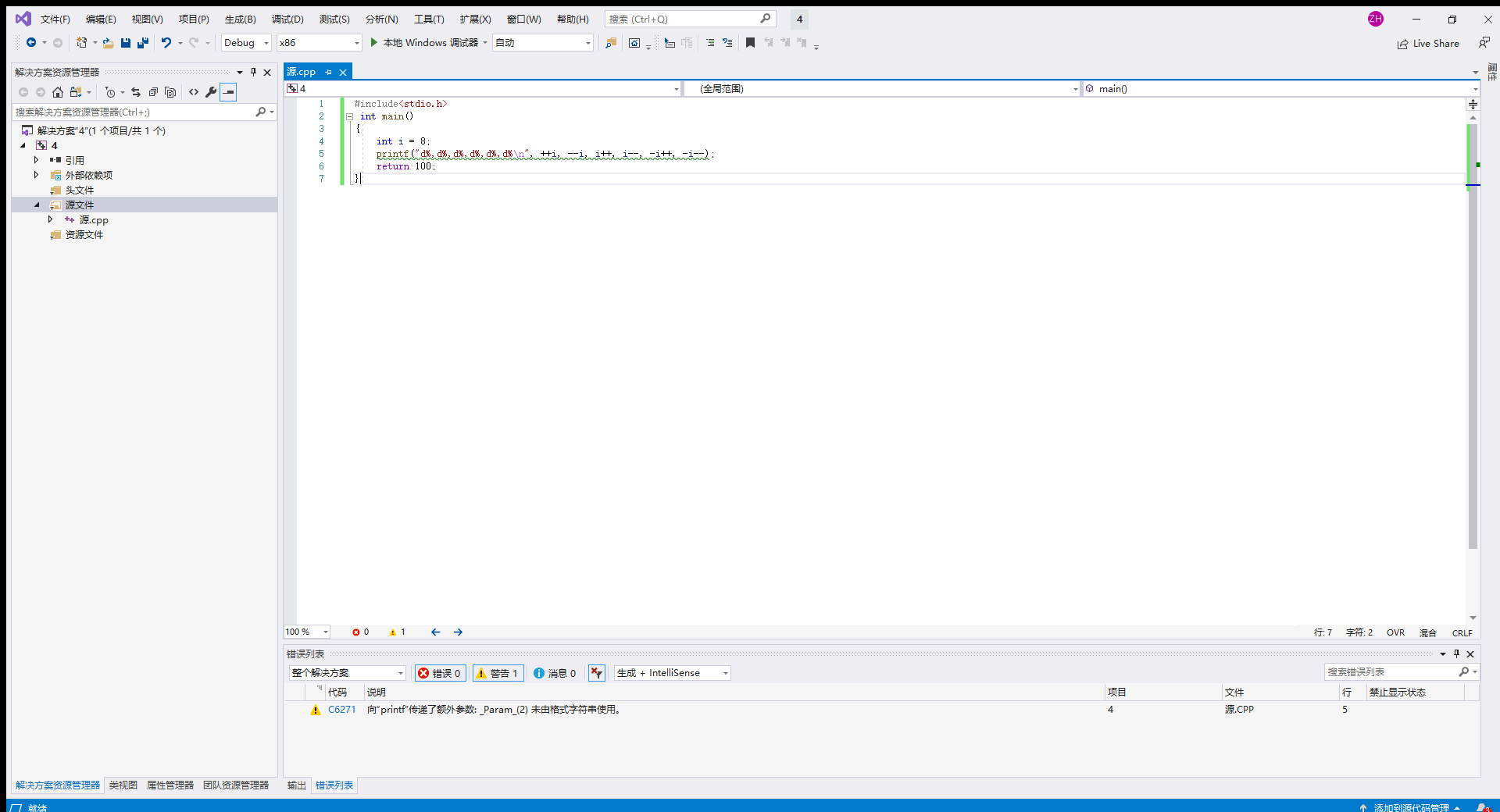The width and height of the screenshot is (1500, 812).
Task: Click the Pending Changes Filter clock icon
Action: coord(110,92)
